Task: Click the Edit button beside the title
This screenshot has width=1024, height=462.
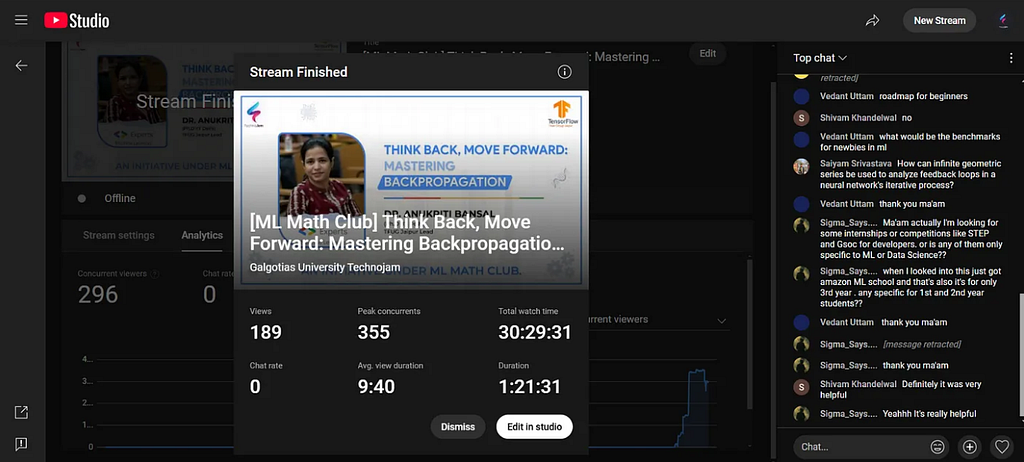Action: point(708,54)
